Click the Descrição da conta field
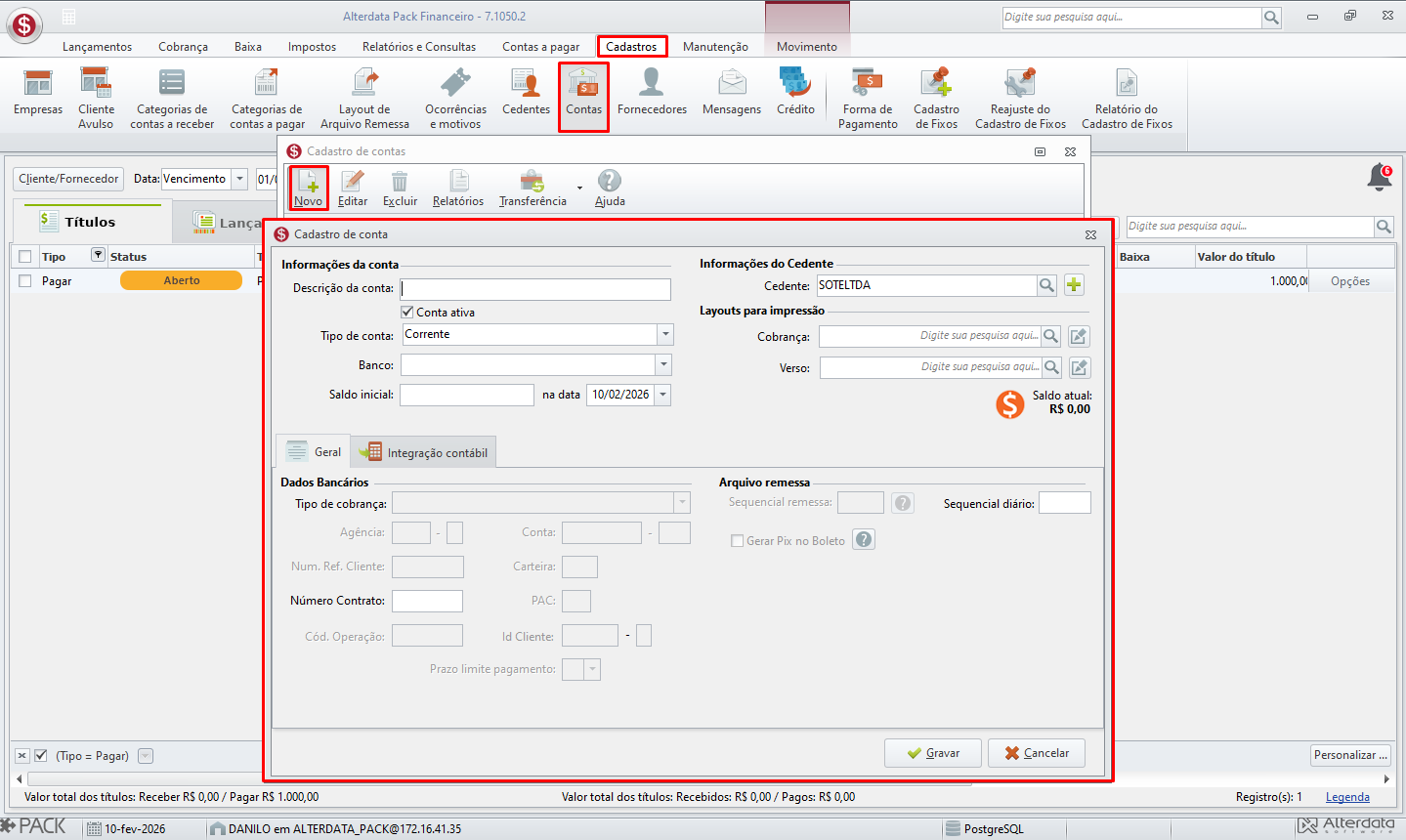Screen dimensions: 1406x840 click(535, 289)
